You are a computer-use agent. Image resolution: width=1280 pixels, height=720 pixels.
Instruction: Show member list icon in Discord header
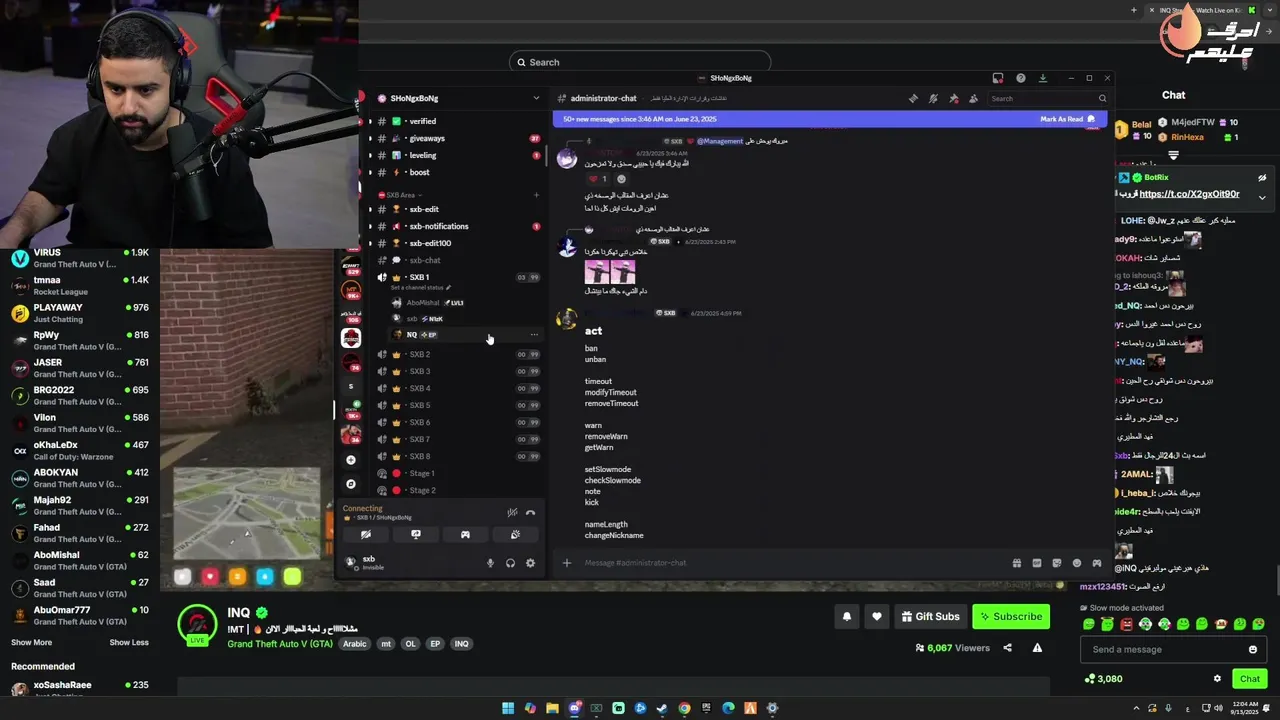click(x=973, y=98)
